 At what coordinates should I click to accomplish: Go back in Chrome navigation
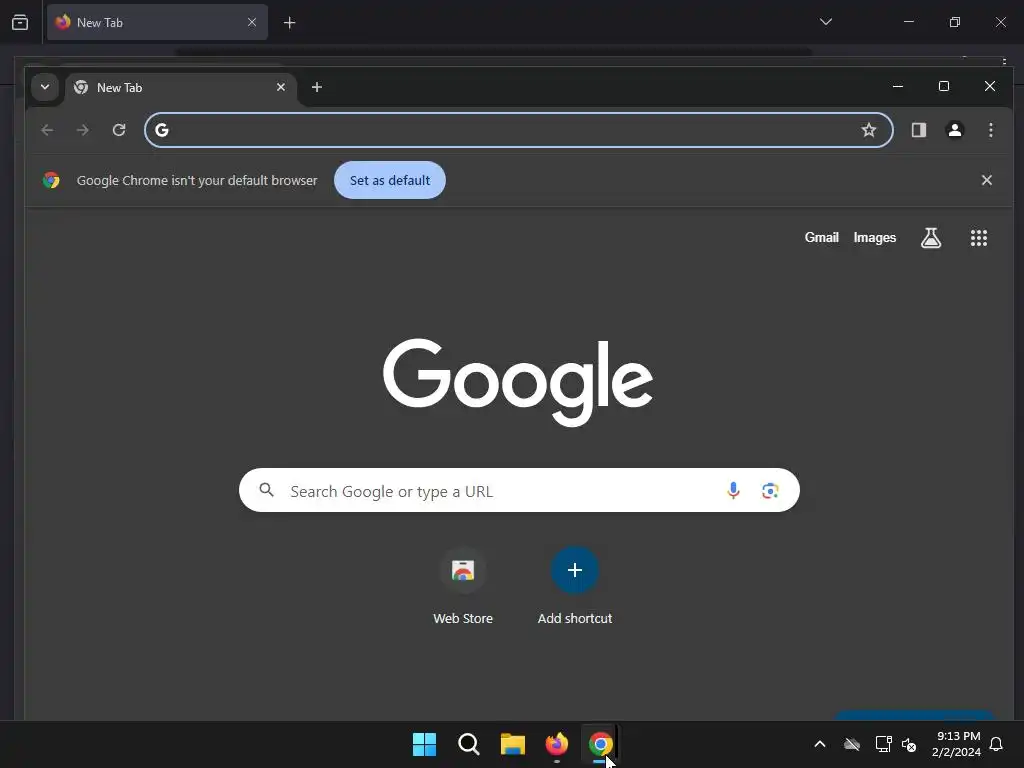click(x=47, y=130)
